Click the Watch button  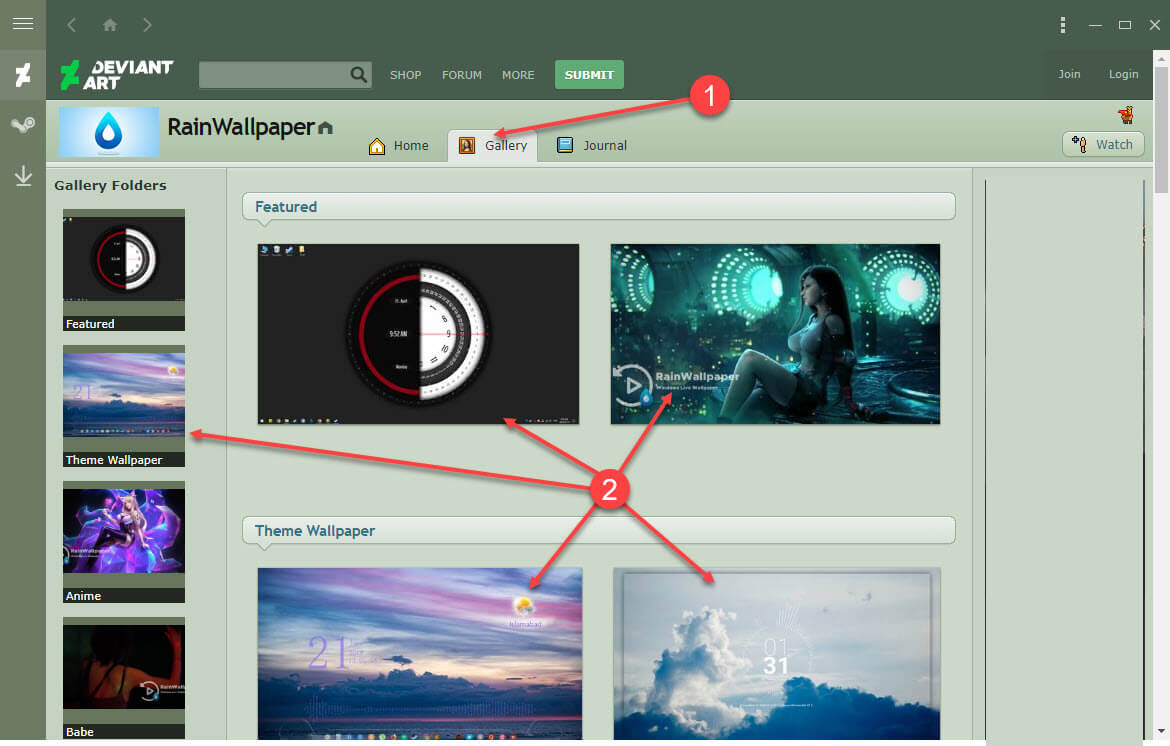(1103, 144)
